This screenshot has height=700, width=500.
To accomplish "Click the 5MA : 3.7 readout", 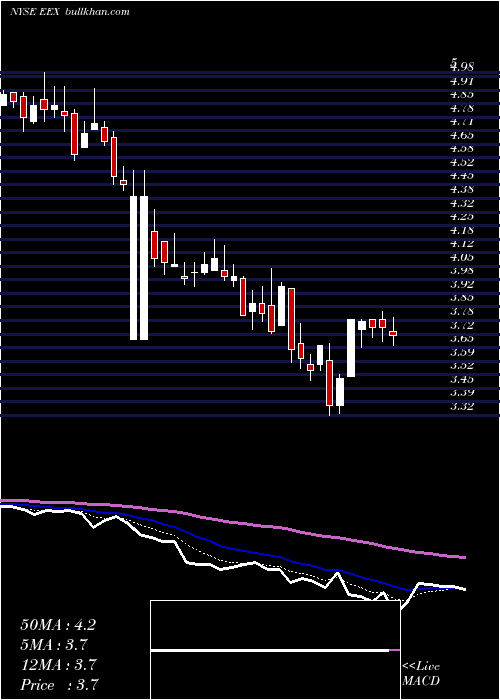I will point(54,645).
